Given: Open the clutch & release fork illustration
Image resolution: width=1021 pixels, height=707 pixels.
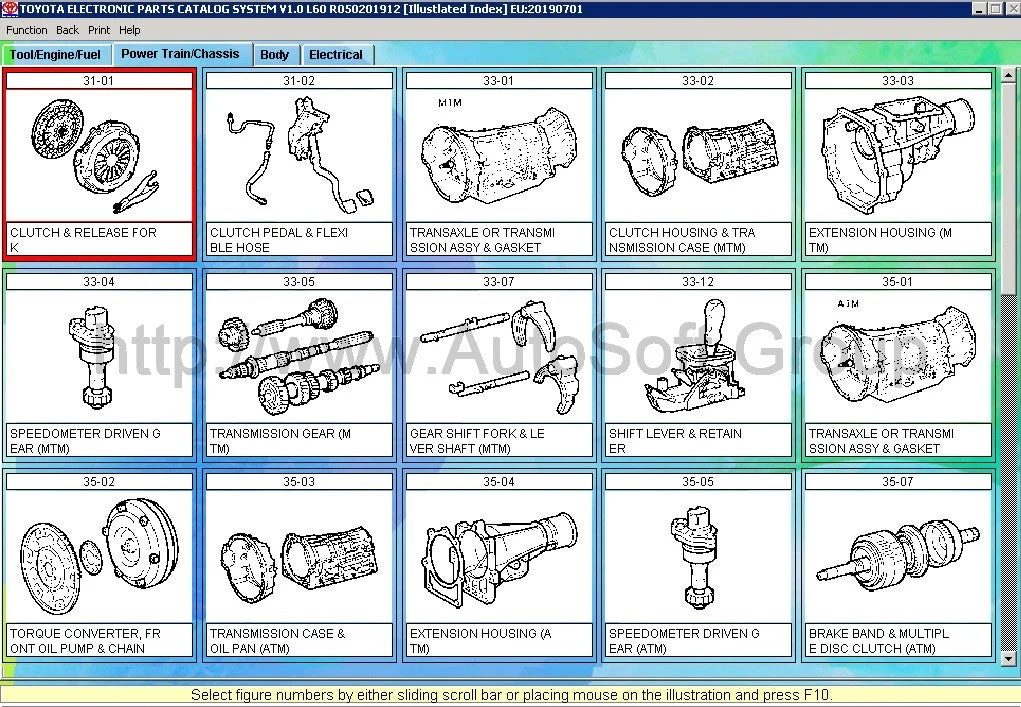Looking at the screenshot, I should [x=98, y=155].
